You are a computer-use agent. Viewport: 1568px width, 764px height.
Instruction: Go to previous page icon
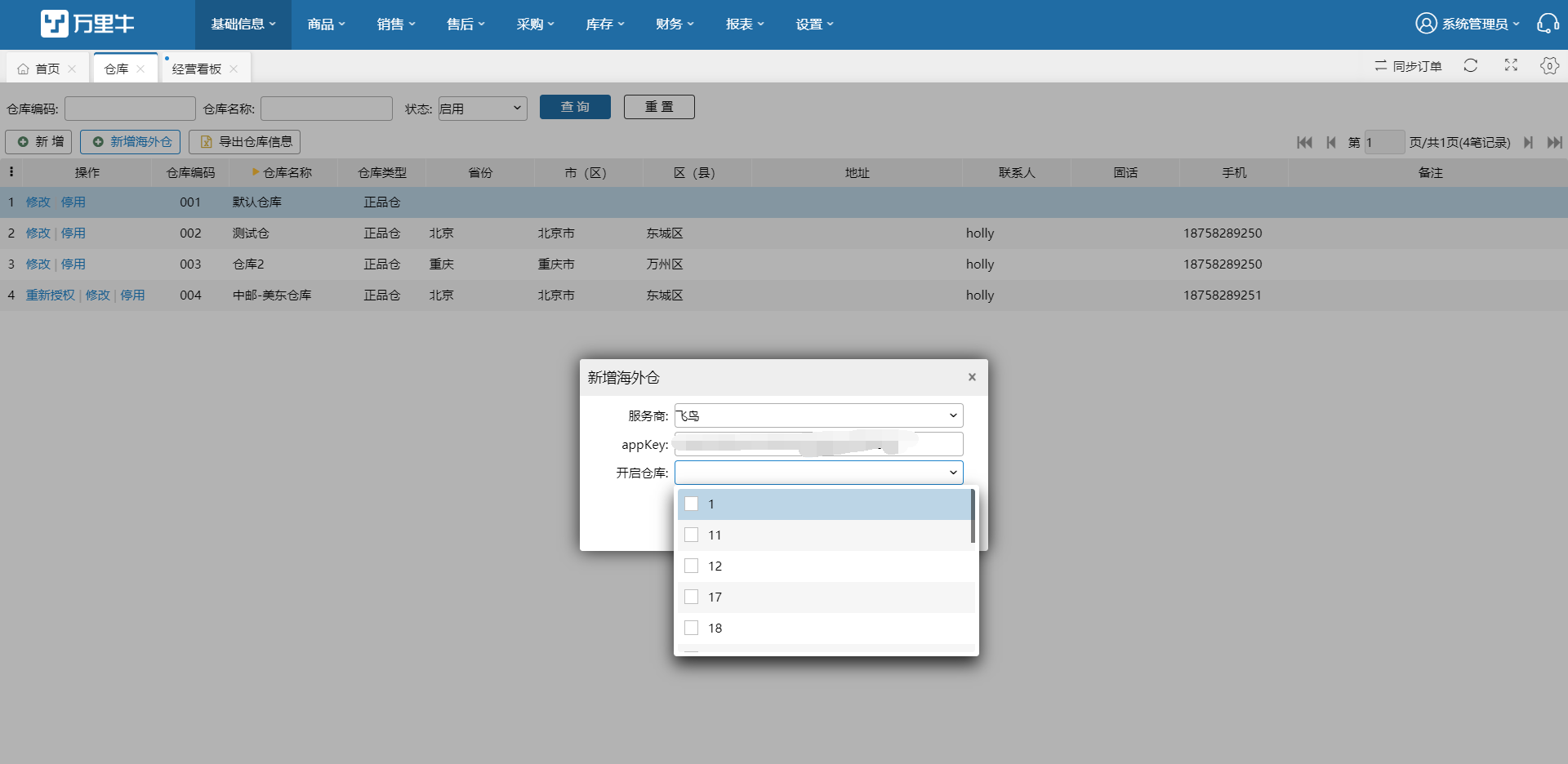click(x=1331, y=142)
